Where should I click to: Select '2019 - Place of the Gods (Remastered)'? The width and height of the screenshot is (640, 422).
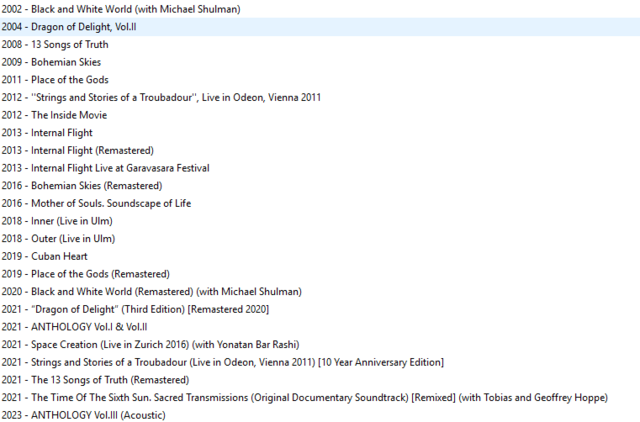[86, 274]
